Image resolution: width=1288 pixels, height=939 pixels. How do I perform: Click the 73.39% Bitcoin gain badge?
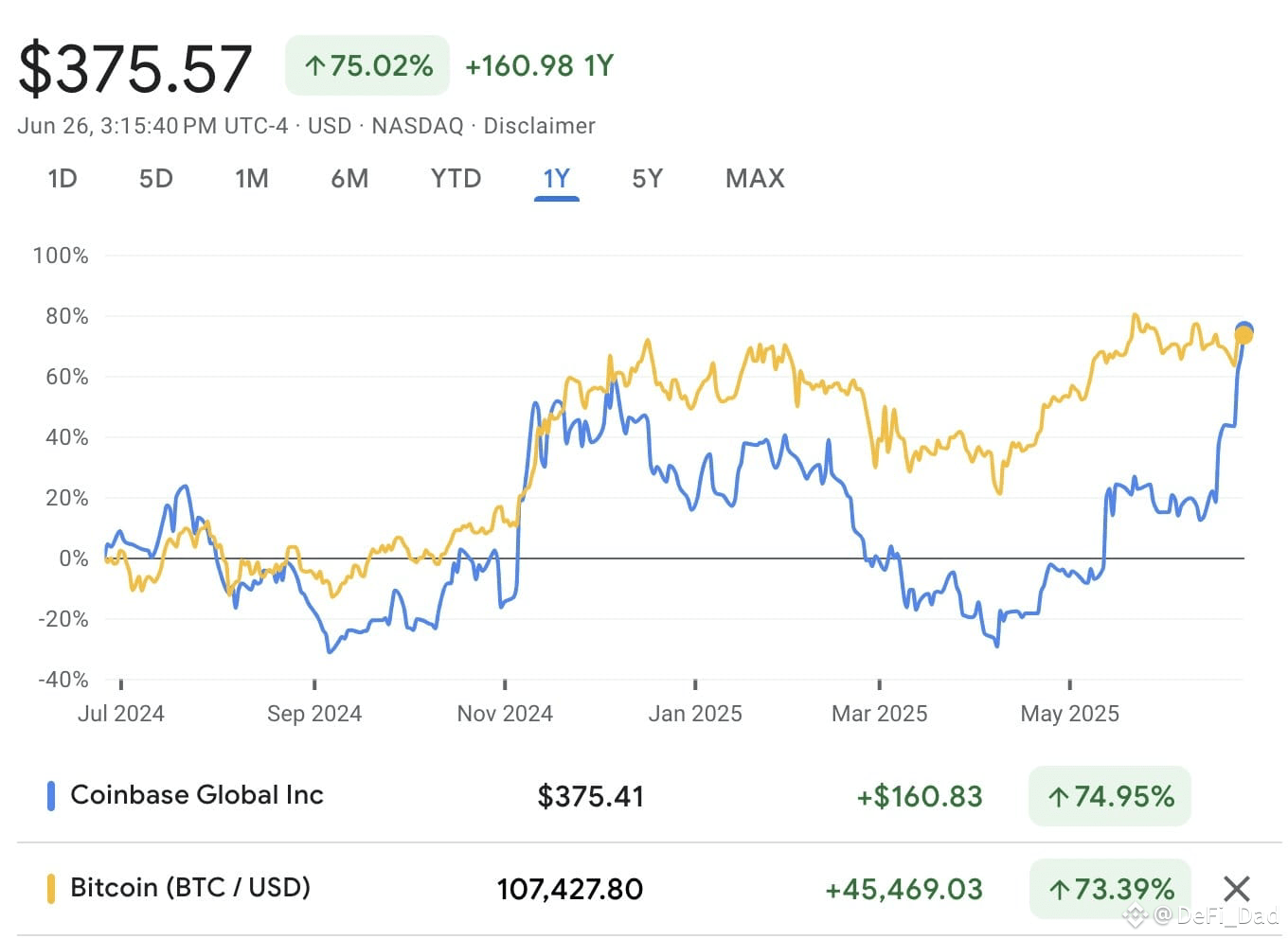(1110, 889)
